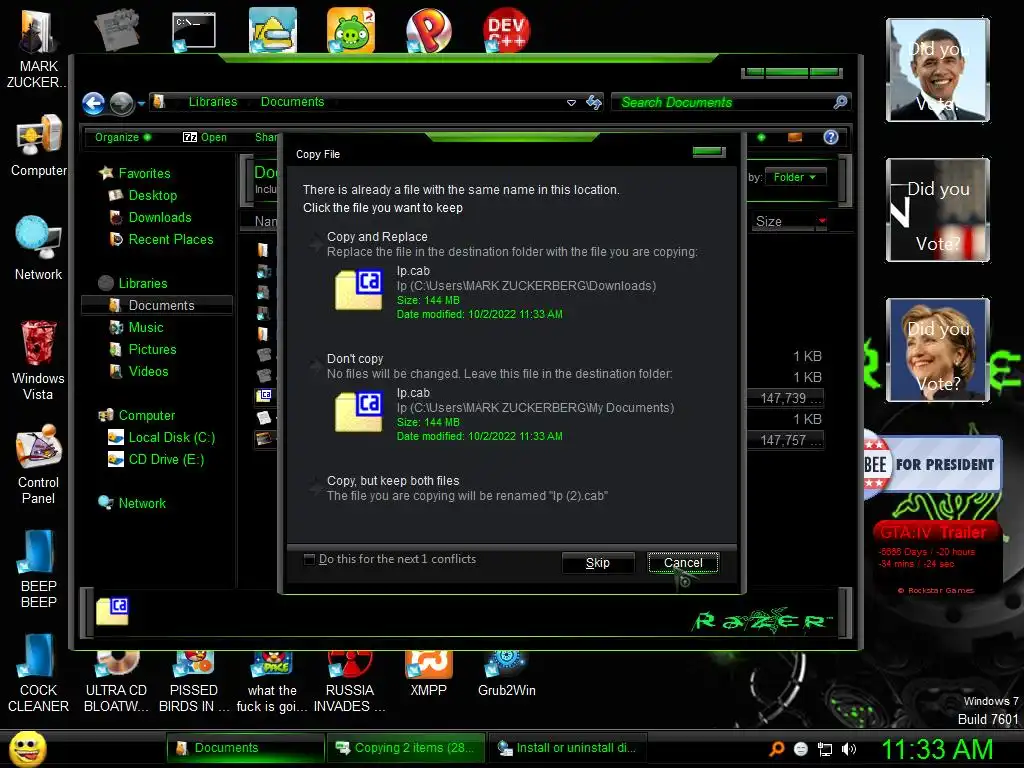The image size is (1024, 768).
Task: Open the network tray icon
Action: (x=825, y=749)
